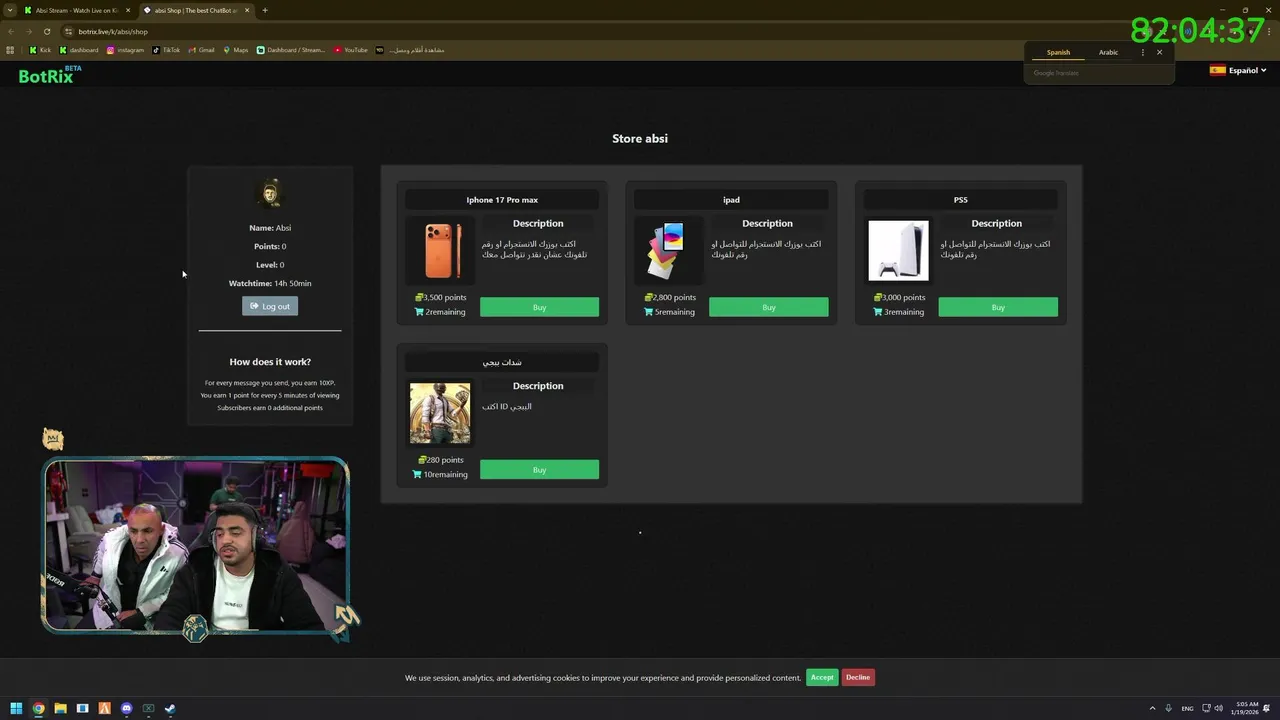
Task: Close the absi Shop browser tab
Action: coord(248,10)
